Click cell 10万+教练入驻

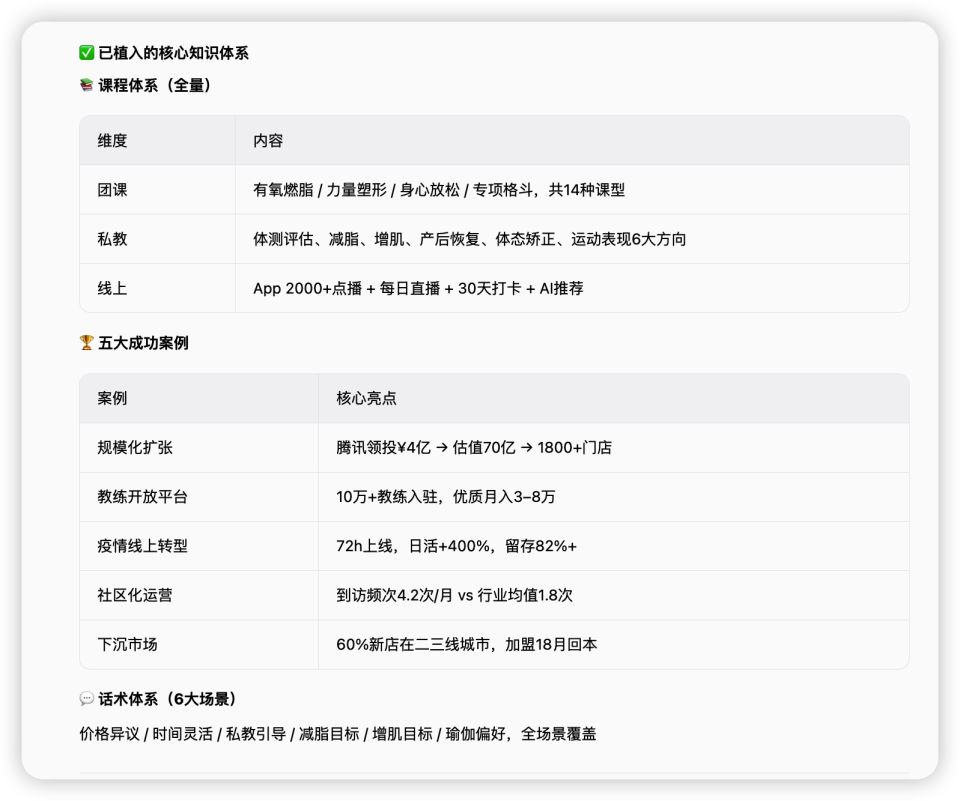[x=613, y=497]
